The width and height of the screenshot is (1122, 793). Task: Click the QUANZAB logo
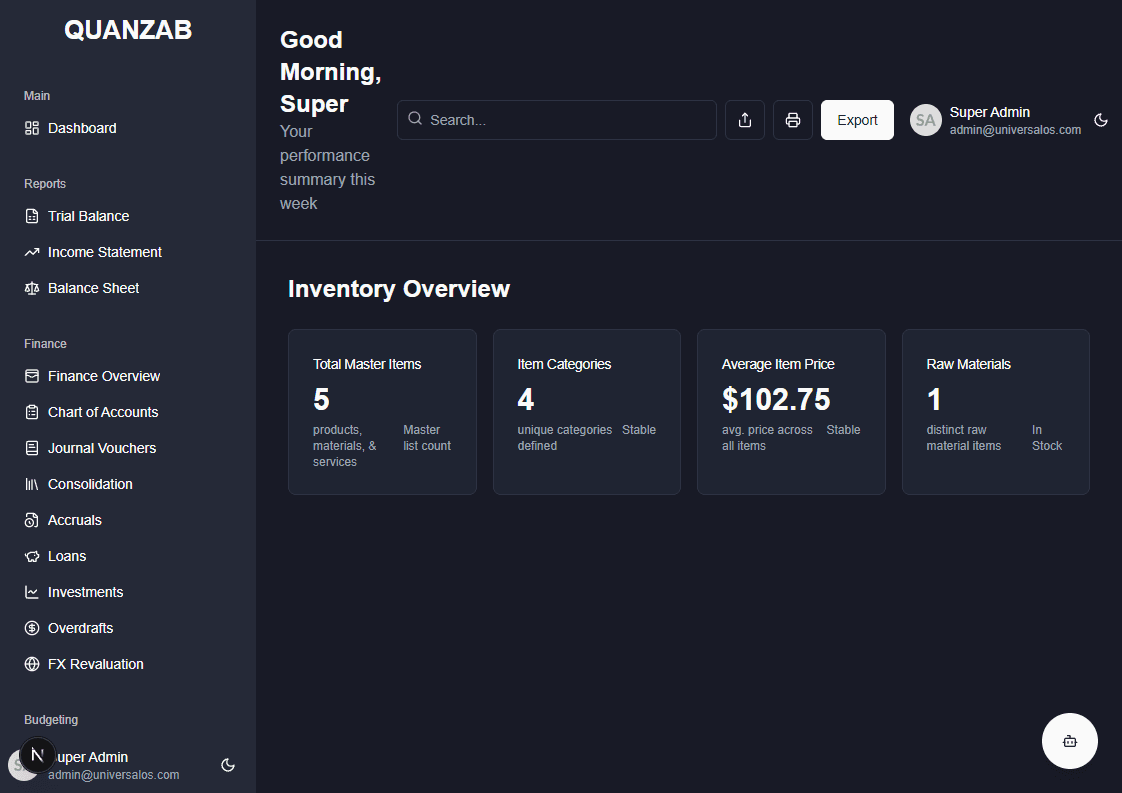[x=128, y=30]
